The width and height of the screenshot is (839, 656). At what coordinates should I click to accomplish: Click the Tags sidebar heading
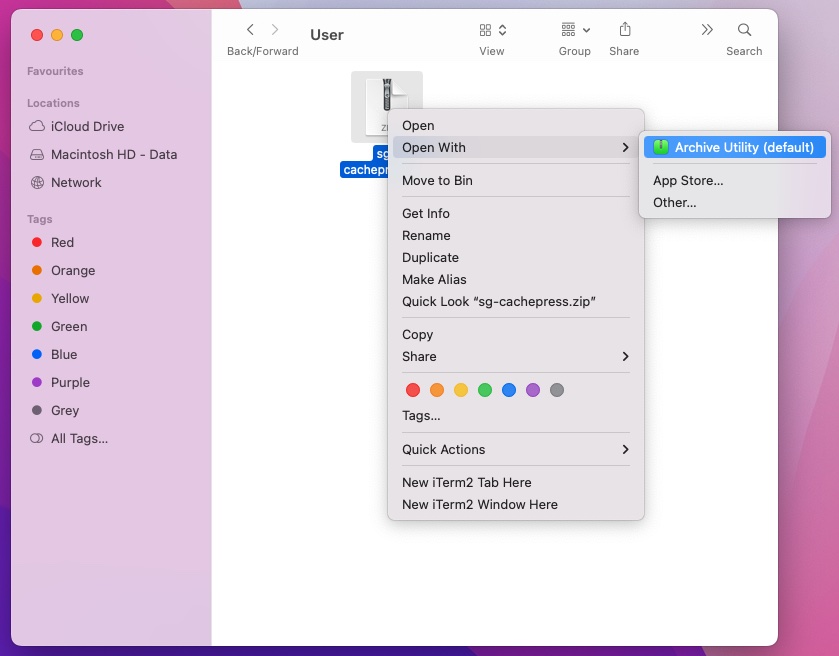pos(40,219)
